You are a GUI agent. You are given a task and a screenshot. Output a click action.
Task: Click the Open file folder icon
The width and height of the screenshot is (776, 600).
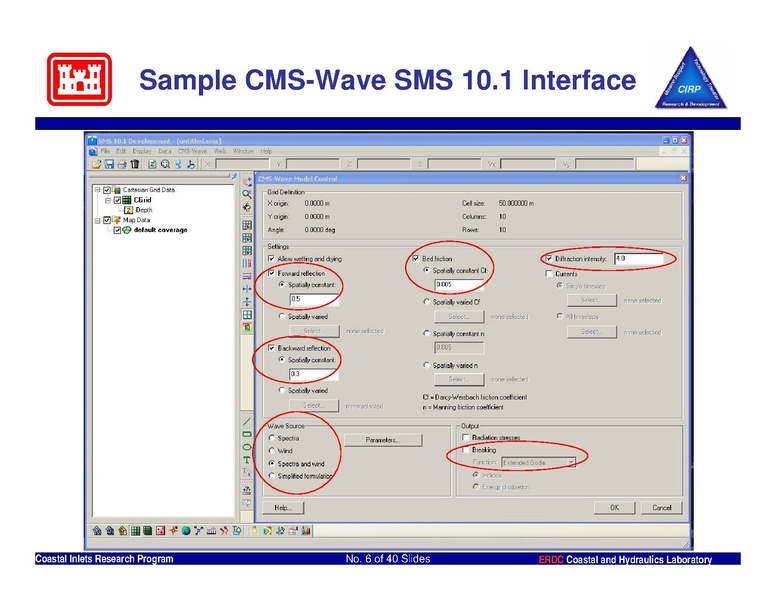coord(97,164)
